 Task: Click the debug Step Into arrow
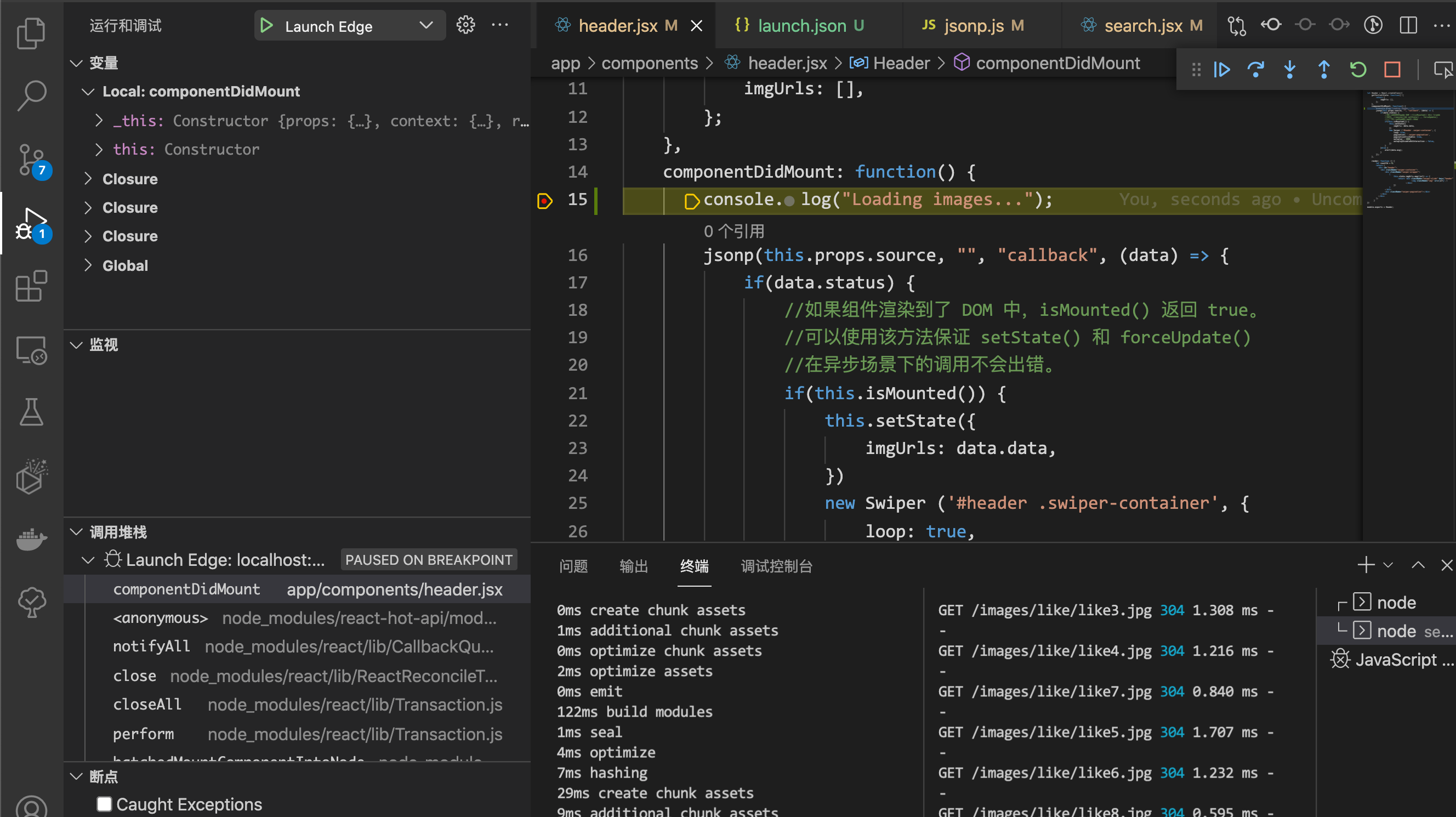1289,70
